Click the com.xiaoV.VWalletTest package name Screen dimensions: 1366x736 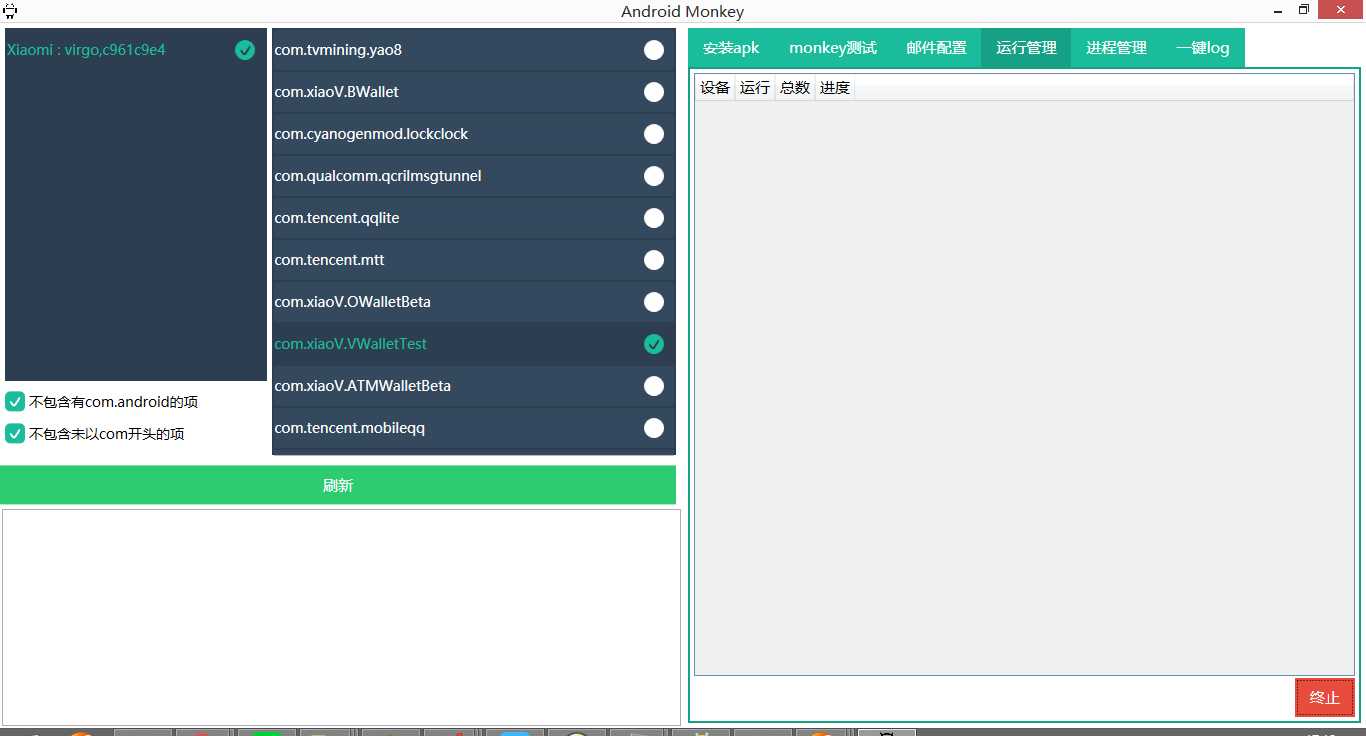pyautogui.click(x=351, y=344)
